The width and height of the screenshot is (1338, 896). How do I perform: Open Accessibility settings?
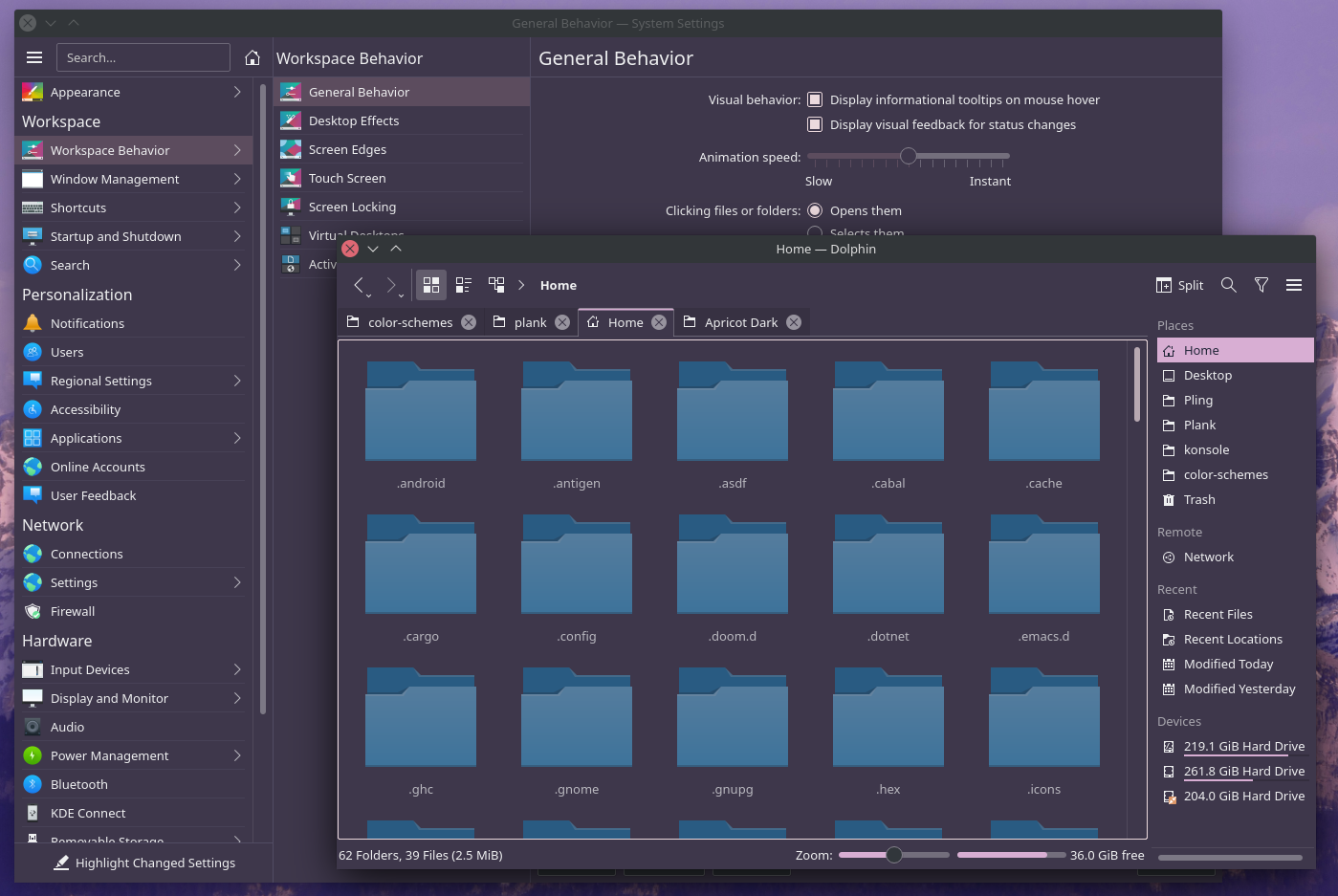pyautogui.click(x=134, y=409)
